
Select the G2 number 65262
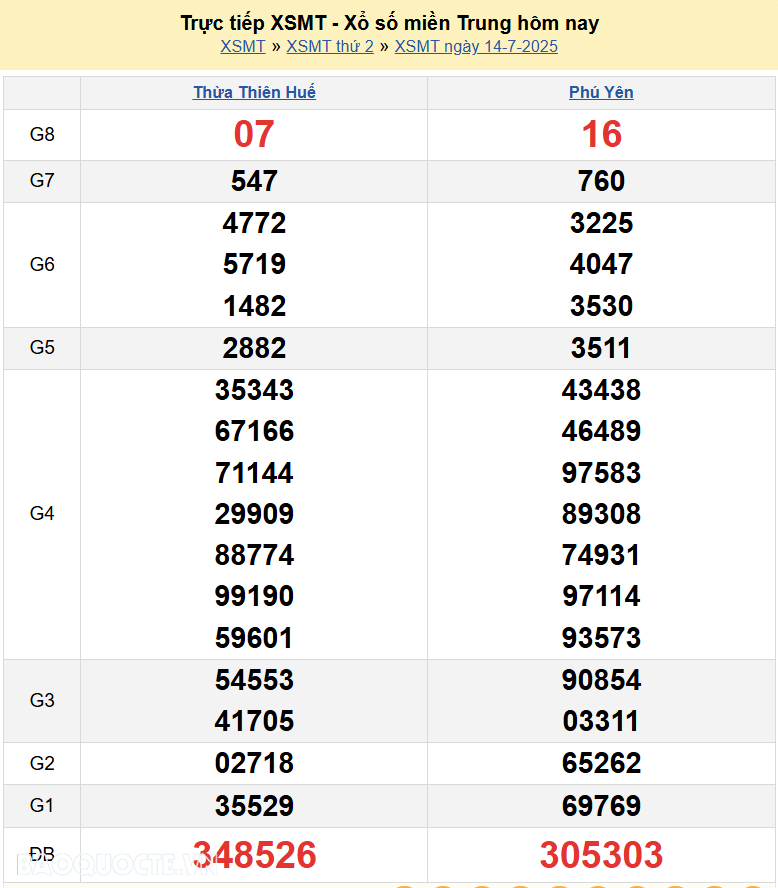click(601, 764)
